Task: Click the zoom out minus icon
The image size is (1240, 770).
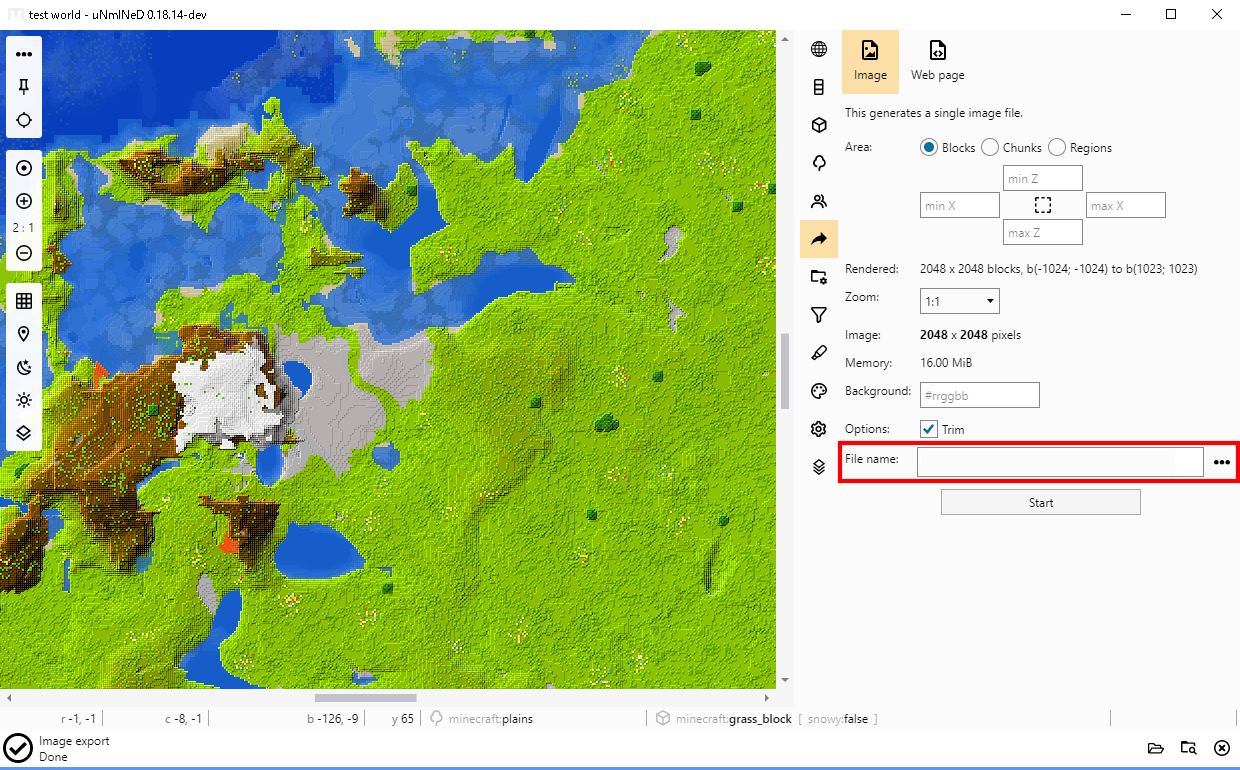Action: (x=24, y=253)
